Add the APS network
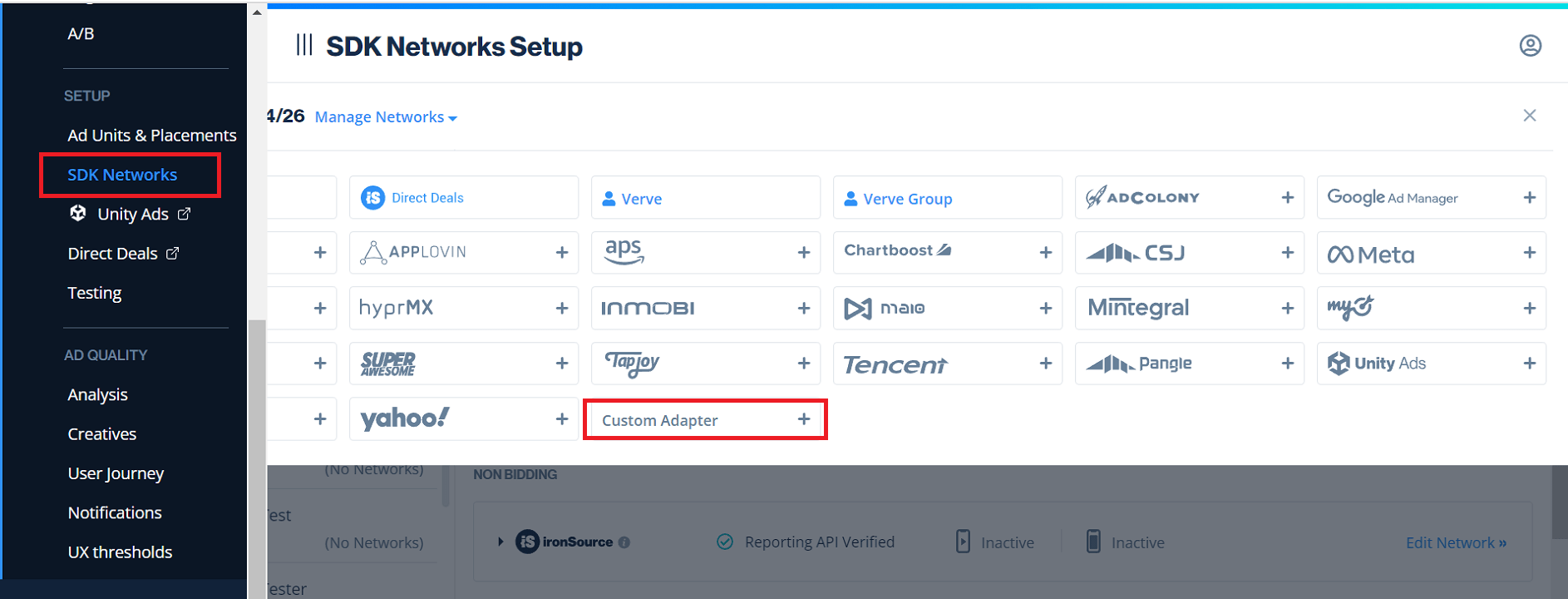The width and height of the screenshot is (1568, 599). click(803, 252)
